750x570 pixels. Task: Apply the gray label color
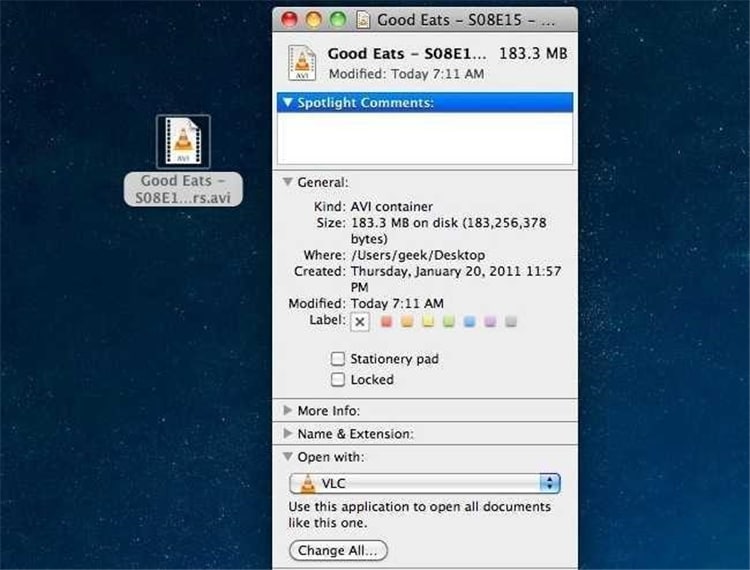511,321
